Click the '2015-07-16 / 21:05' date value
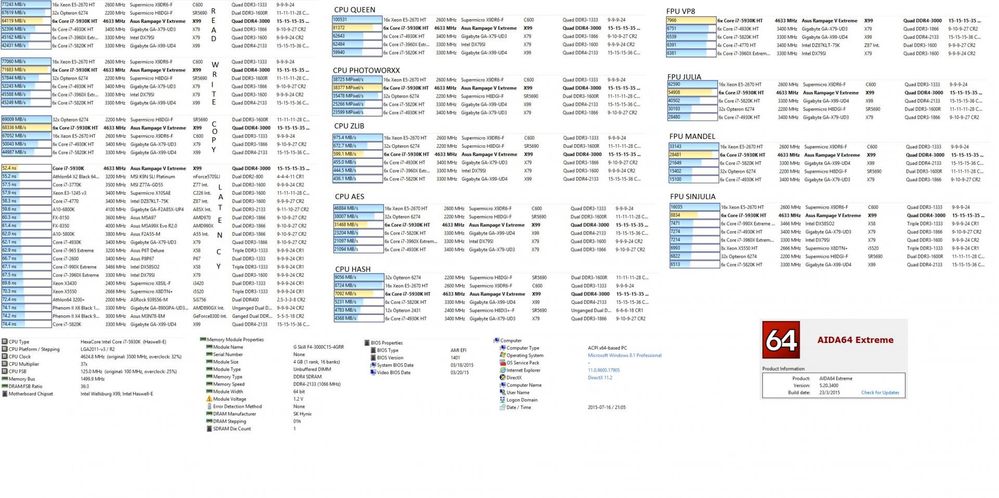Screen dimensions: 999x498 [x=607, y=407]
